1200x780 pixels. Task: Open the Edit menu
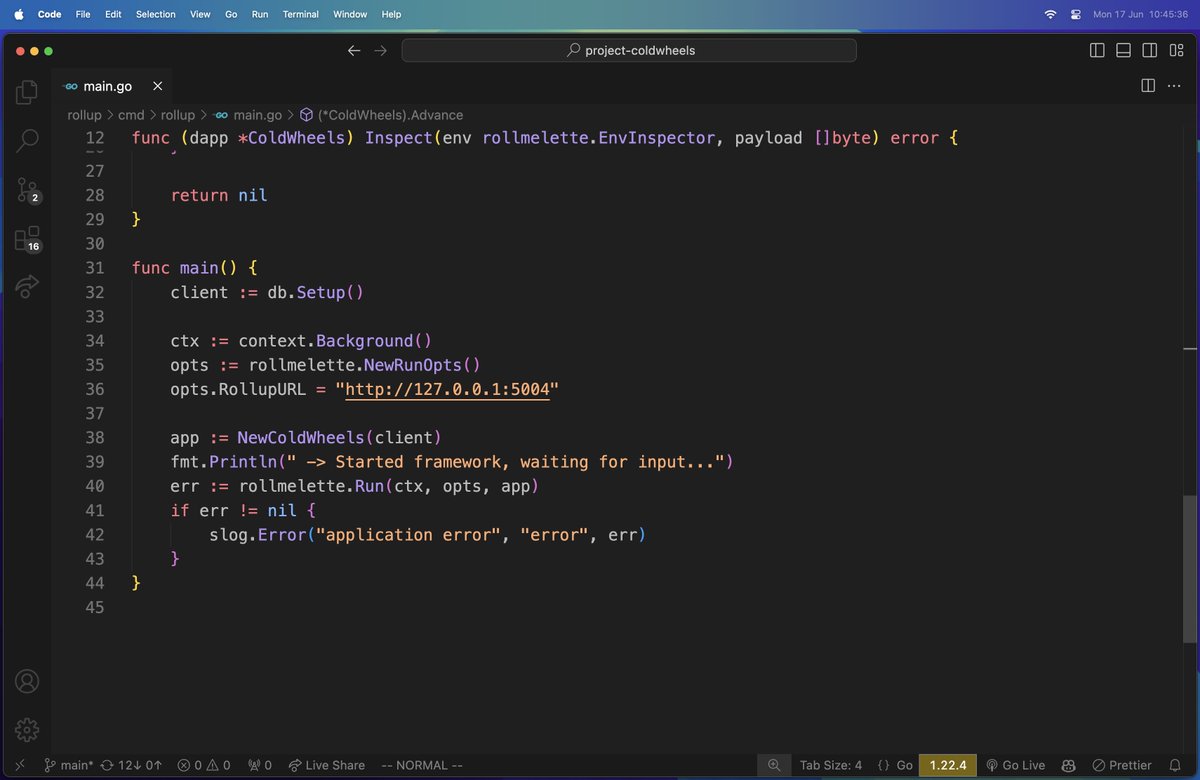[113, 14]
